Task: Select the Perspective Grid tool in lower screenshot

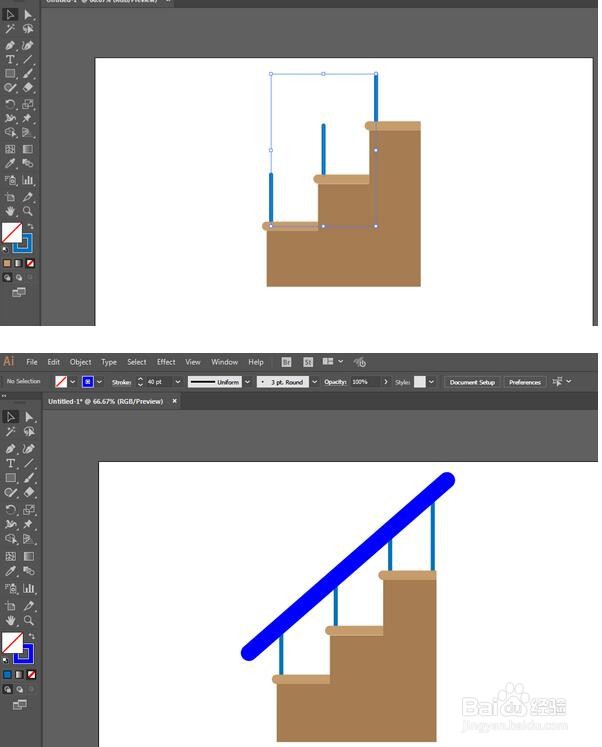Action: 29,539
